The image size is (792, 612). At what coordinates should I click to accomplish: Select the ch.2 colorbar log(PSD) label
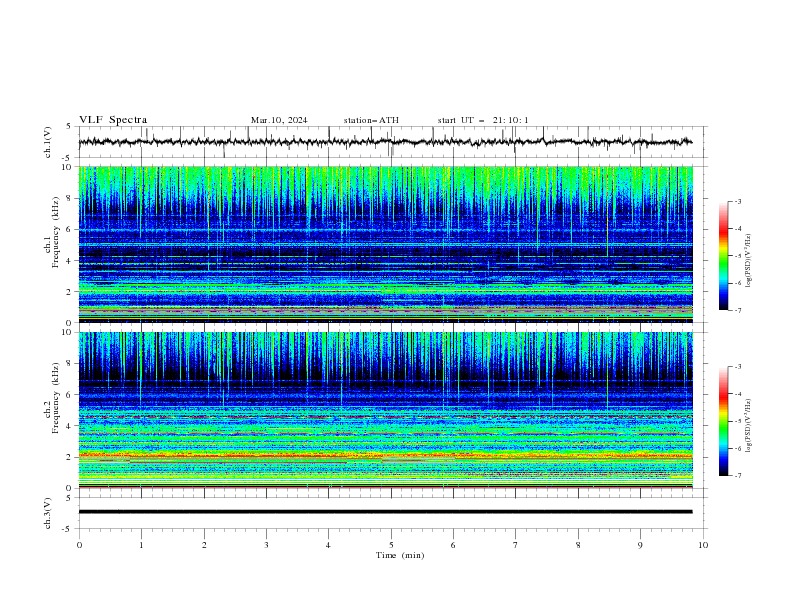(x=749, y=426)
